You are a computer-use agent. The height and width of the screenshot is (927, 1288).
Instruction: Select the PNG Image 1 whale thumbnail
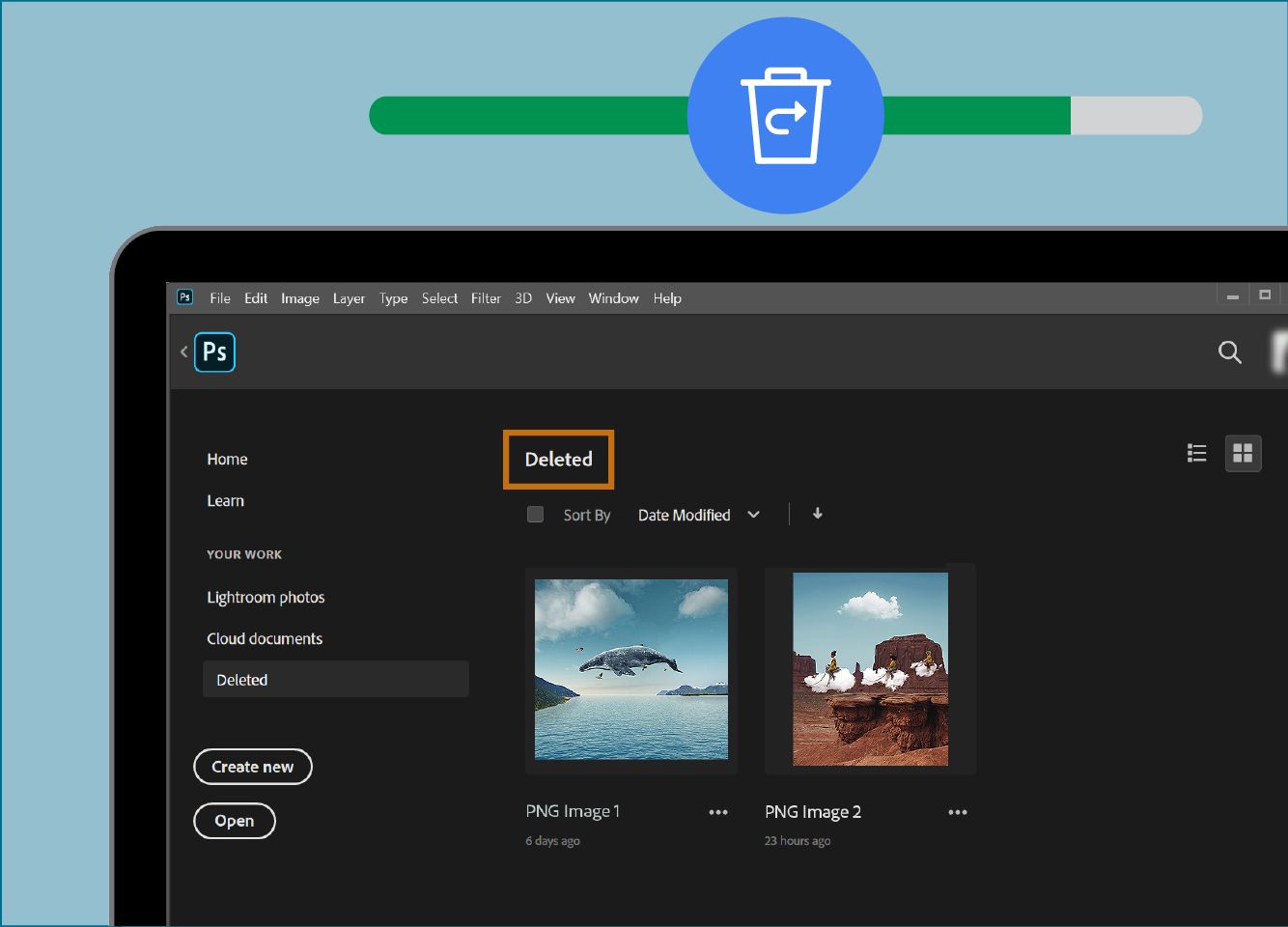tap(631, 669)
